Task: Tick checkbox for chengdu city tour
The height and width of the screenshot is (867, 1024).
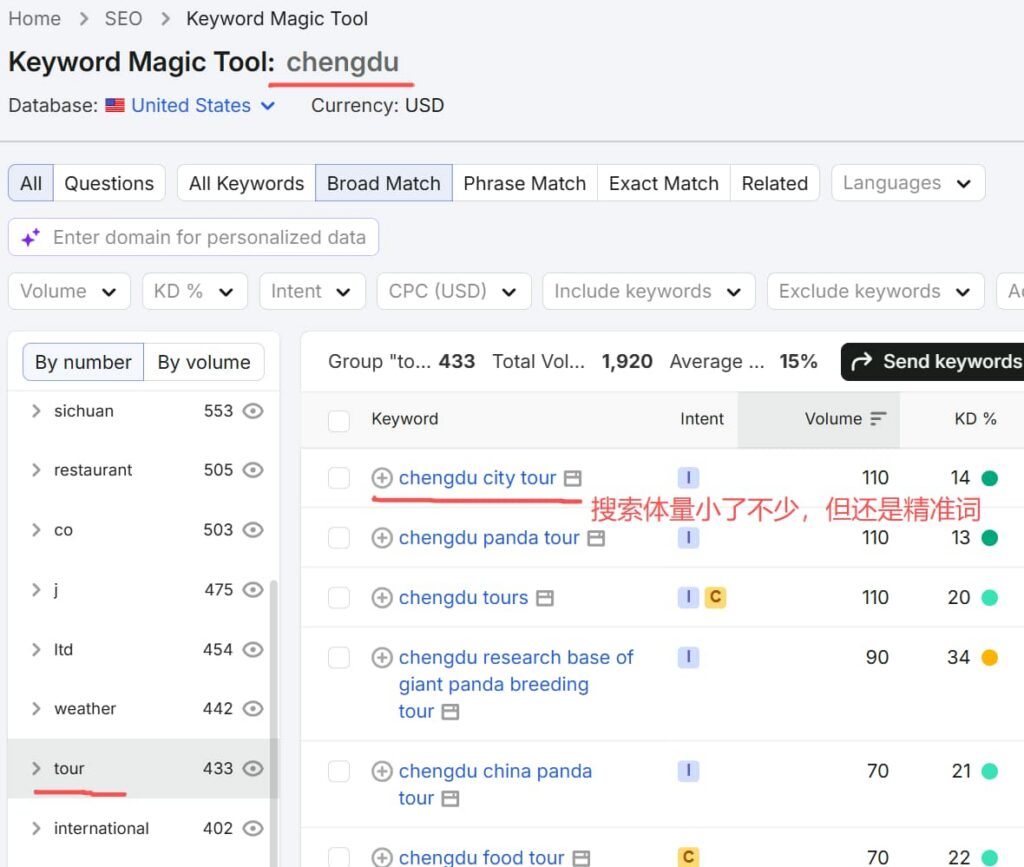Action: coord(339,478)
